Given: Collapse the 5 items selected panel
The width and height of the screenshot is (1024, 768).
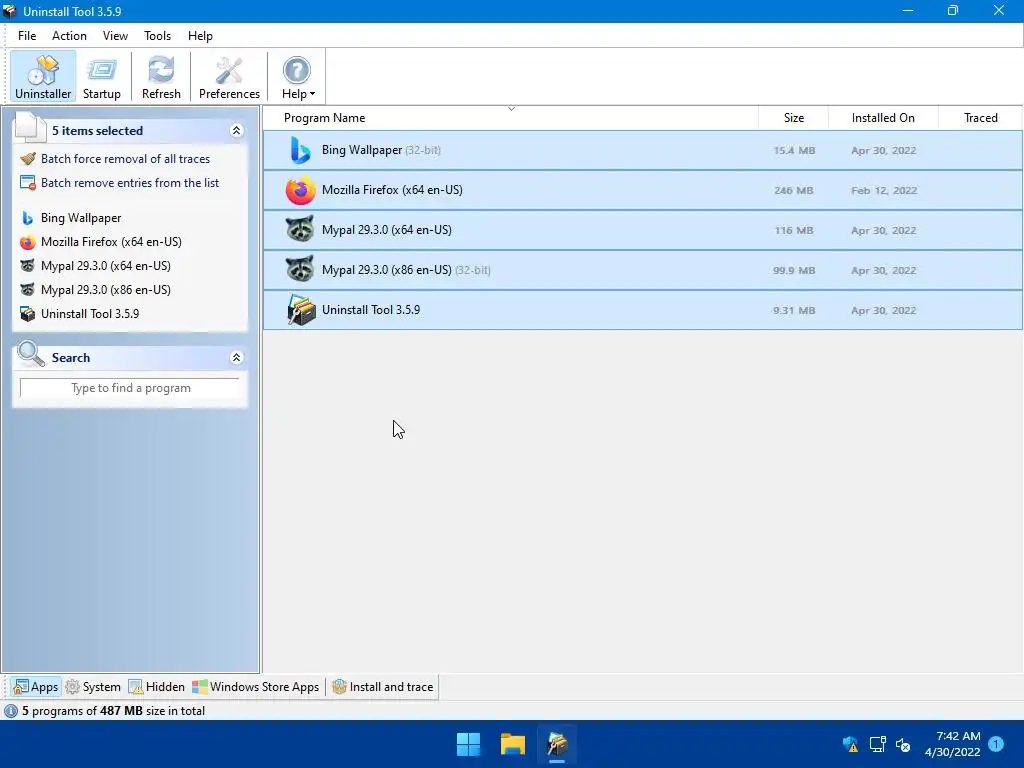Looking at the screenshot, I should click(236, 131).
